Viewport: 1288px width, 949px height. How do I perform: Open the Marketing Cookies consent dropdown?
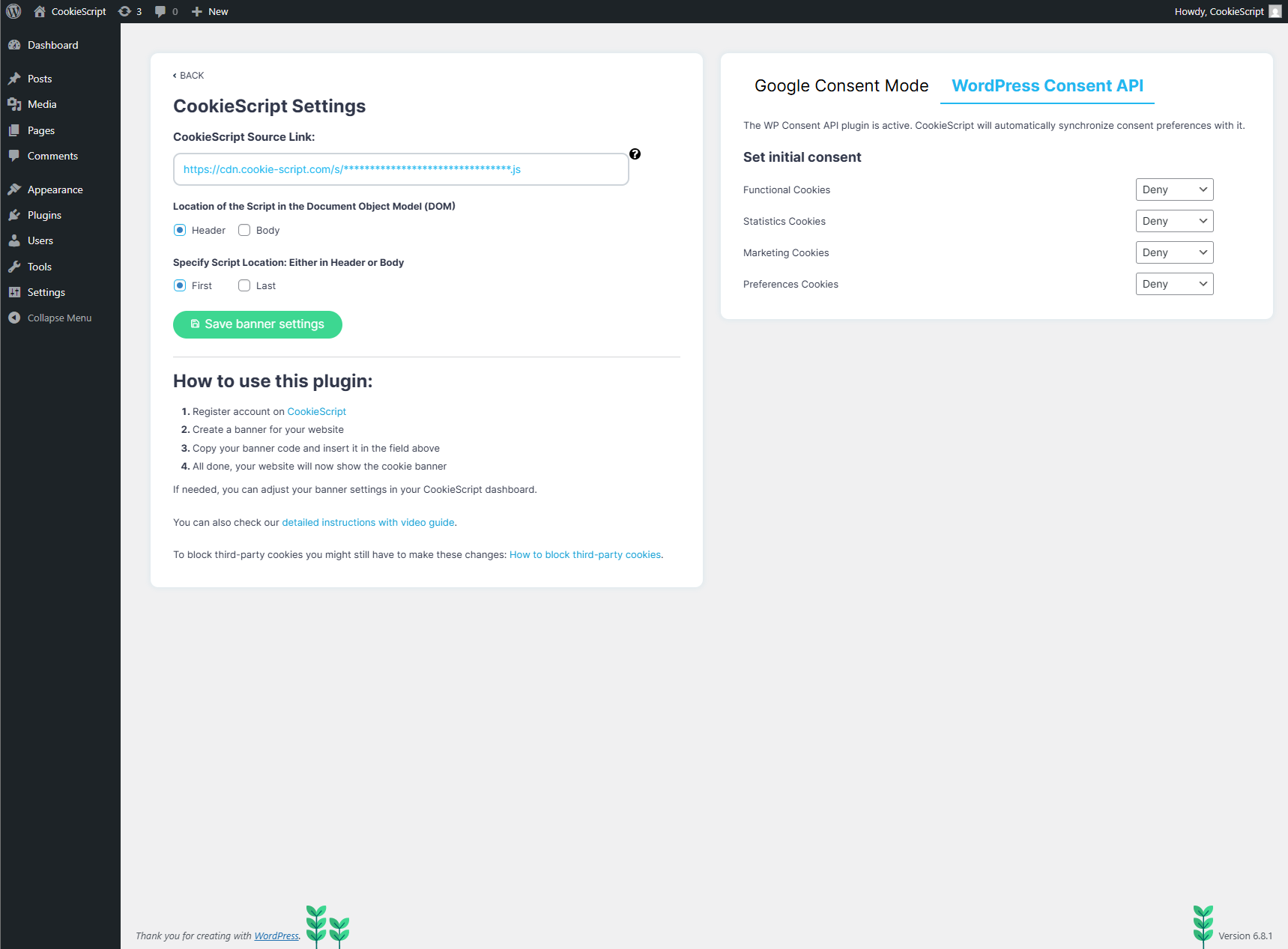pyautogui.click(x=1174, y=252)
